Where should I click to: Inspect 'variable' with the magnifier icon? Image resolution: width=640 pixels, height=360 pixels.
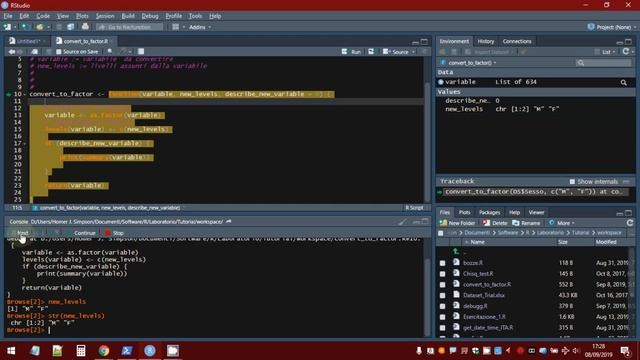pyautogui.click(x=623, y=82)
